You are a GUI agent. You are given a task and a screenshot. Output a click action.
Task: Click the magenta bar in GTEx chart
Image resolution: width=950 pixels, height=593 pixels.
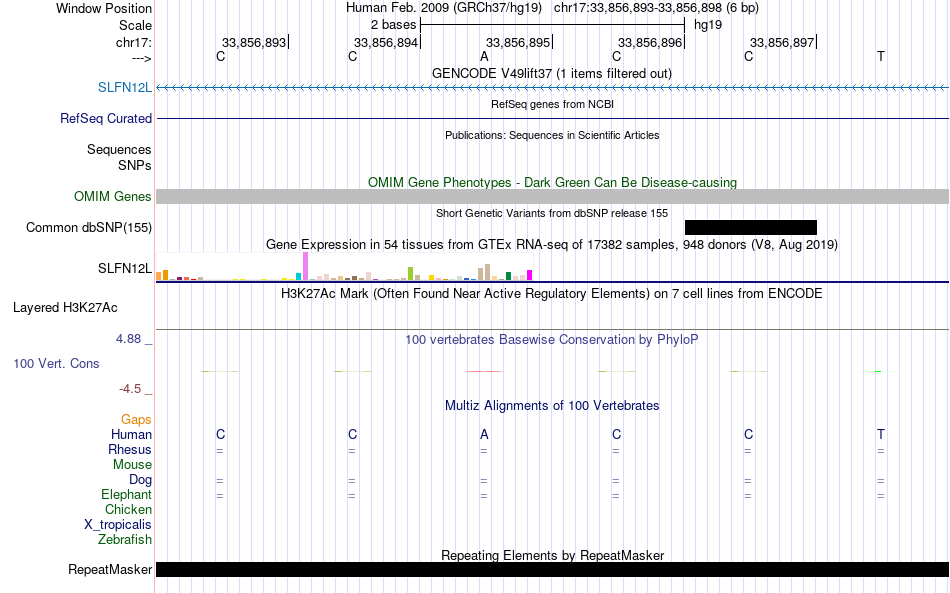[530, 275]
